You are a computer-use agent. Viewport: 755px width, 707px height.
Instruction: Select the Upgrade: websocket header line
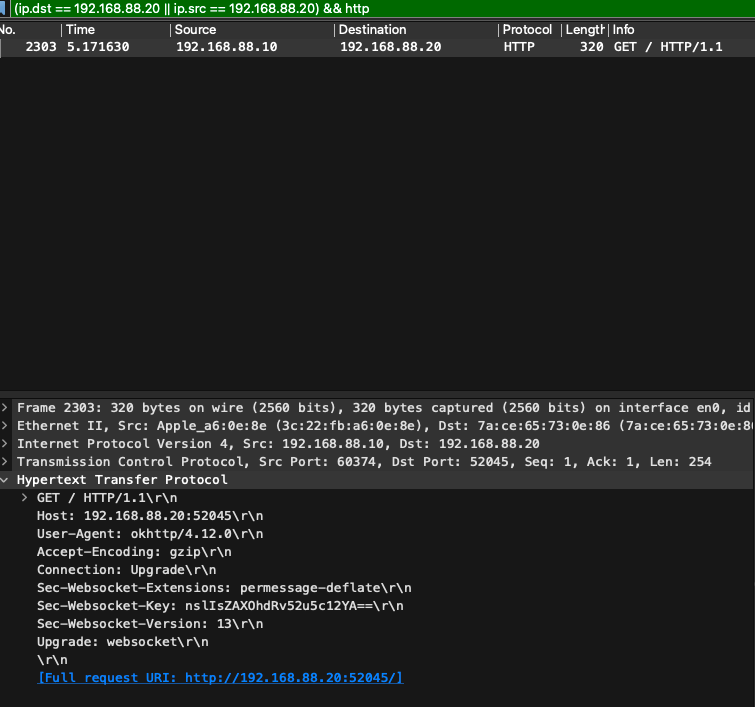tap(122, 642)
